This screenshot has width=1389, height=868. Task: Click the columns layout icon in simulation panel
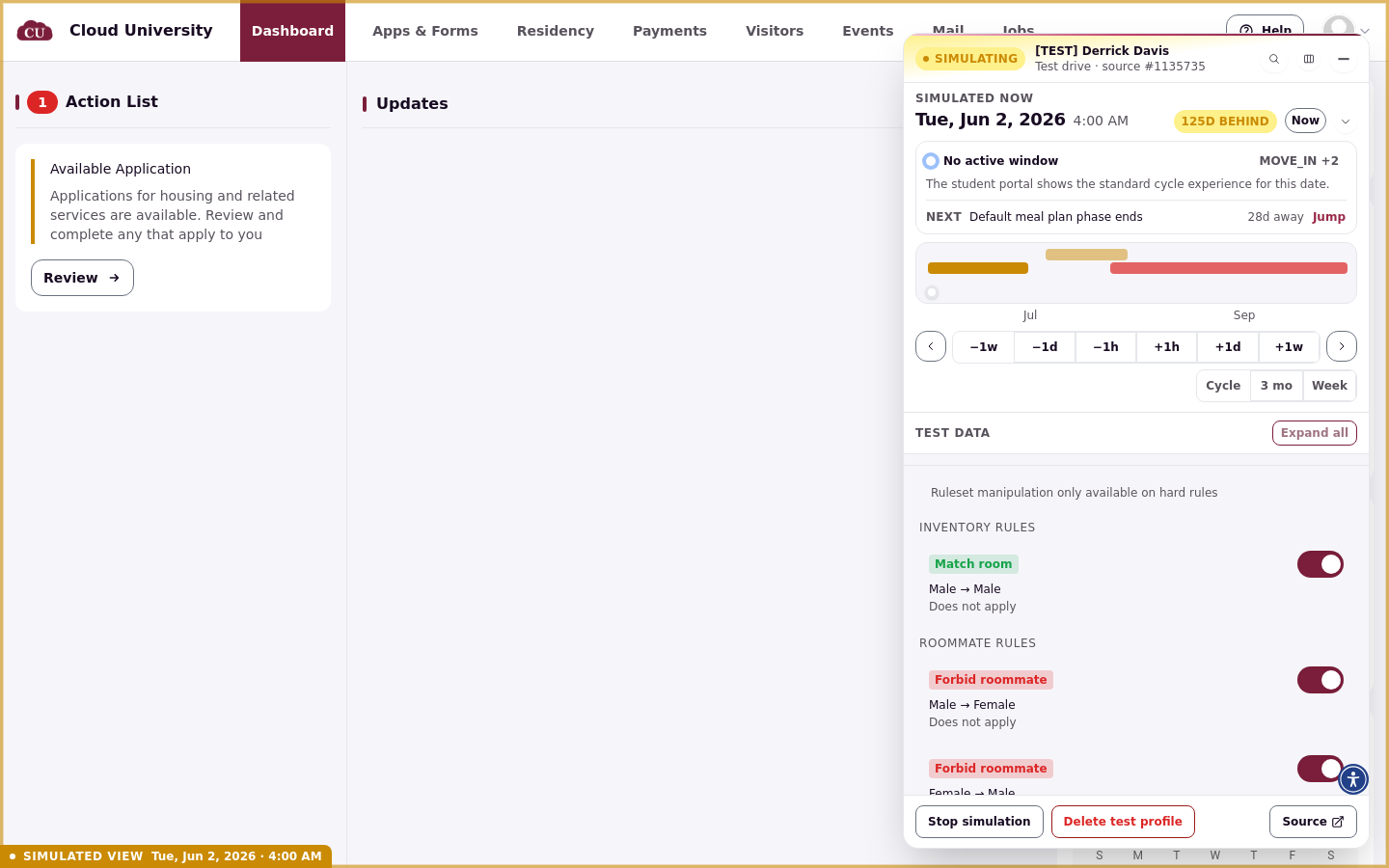pyautogui.click(x=1309, y=59)
